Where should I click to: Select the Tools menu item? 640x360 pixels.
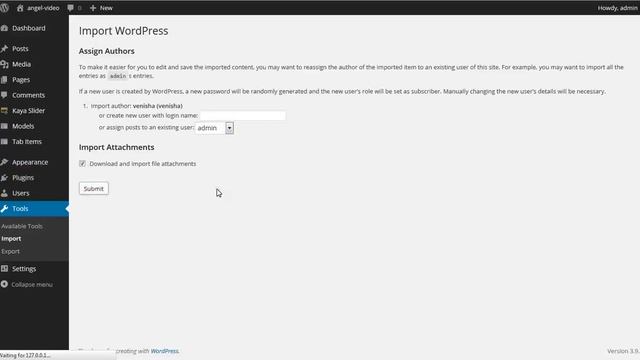tap(20, 209)
